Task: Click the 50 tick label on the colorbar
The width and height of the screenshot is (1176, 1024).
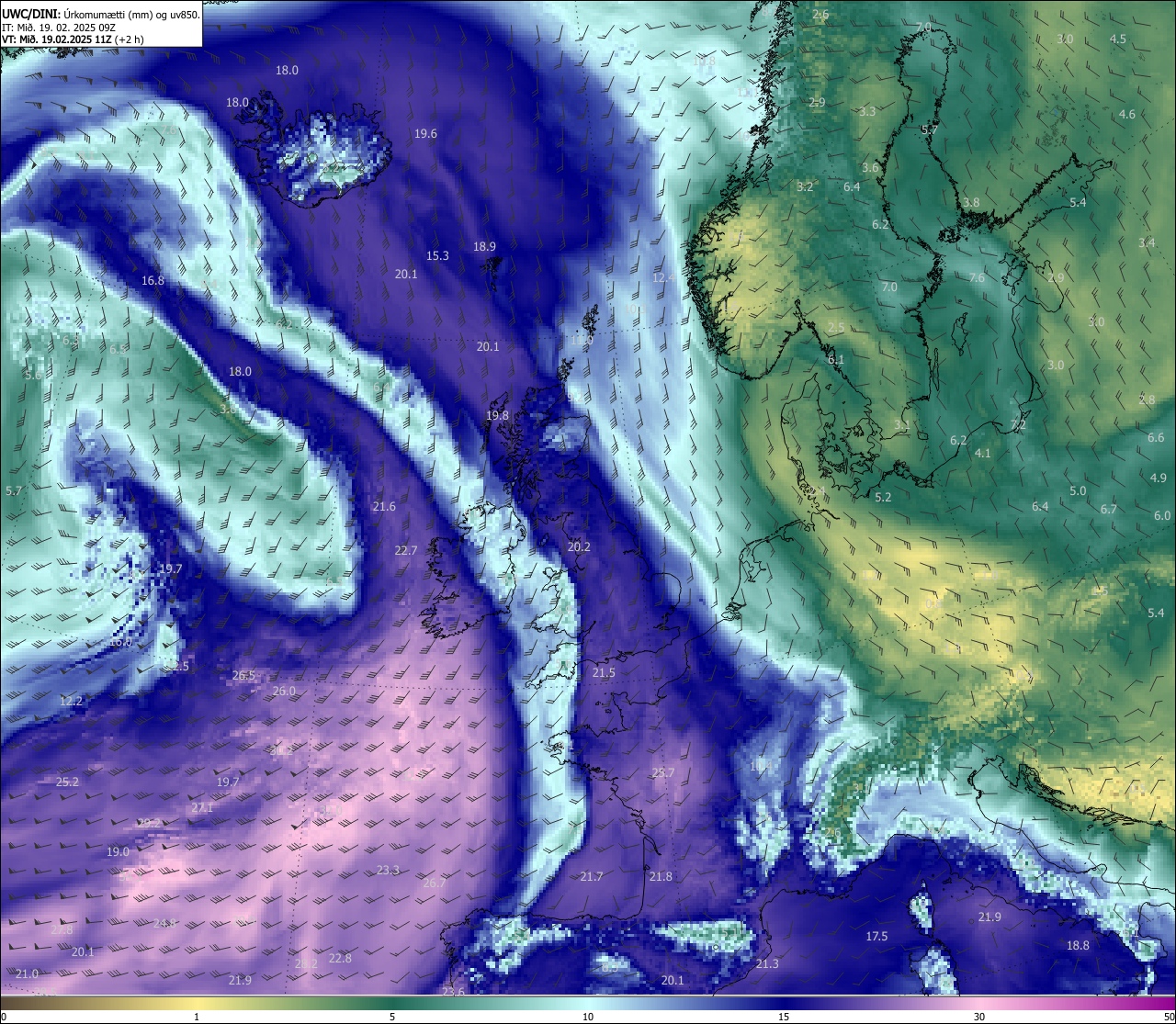Action: pos(1168,1017)
